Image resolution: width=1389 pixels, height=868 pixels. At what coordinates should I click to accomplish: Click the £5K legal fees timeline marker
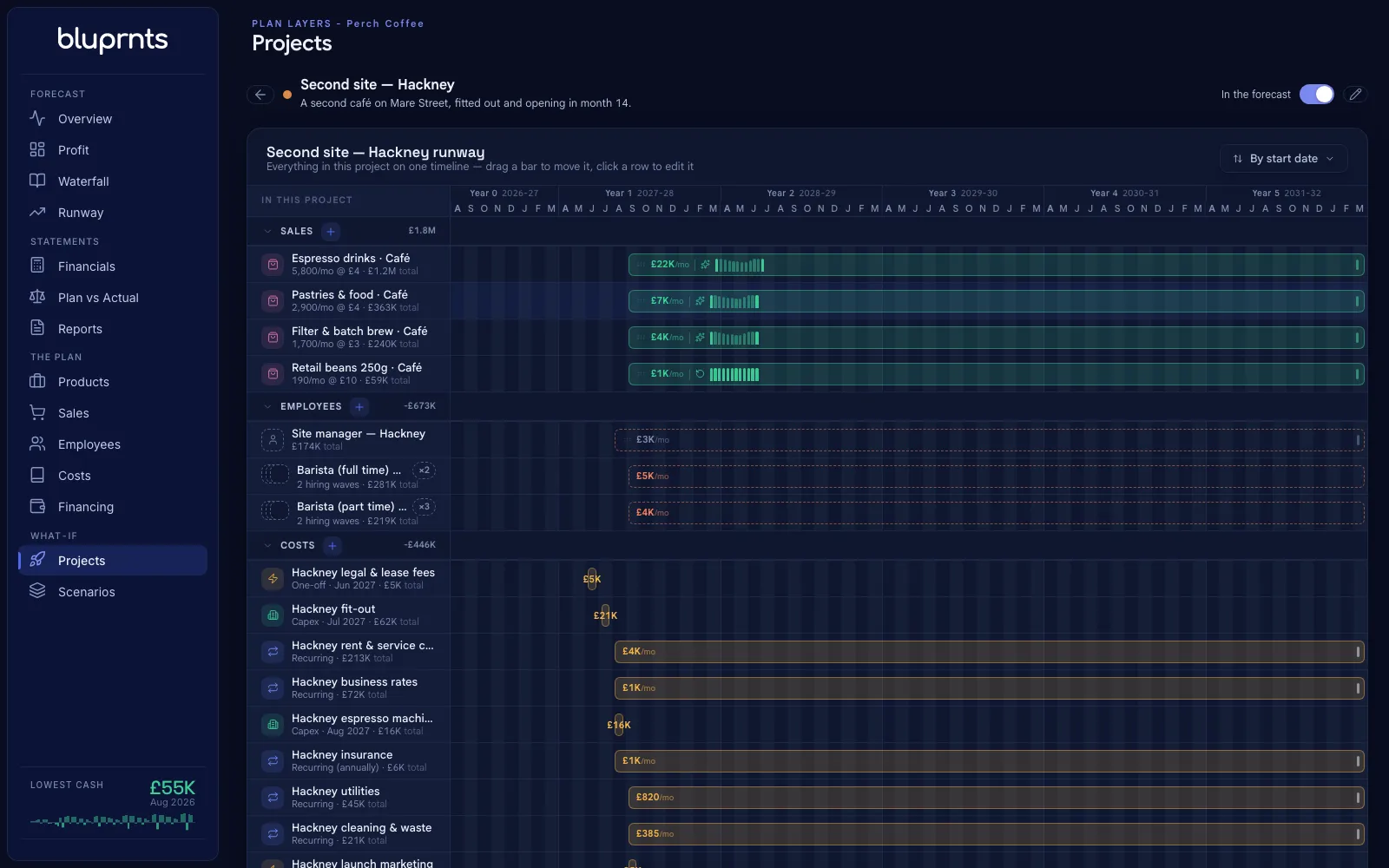coord(592,579)
